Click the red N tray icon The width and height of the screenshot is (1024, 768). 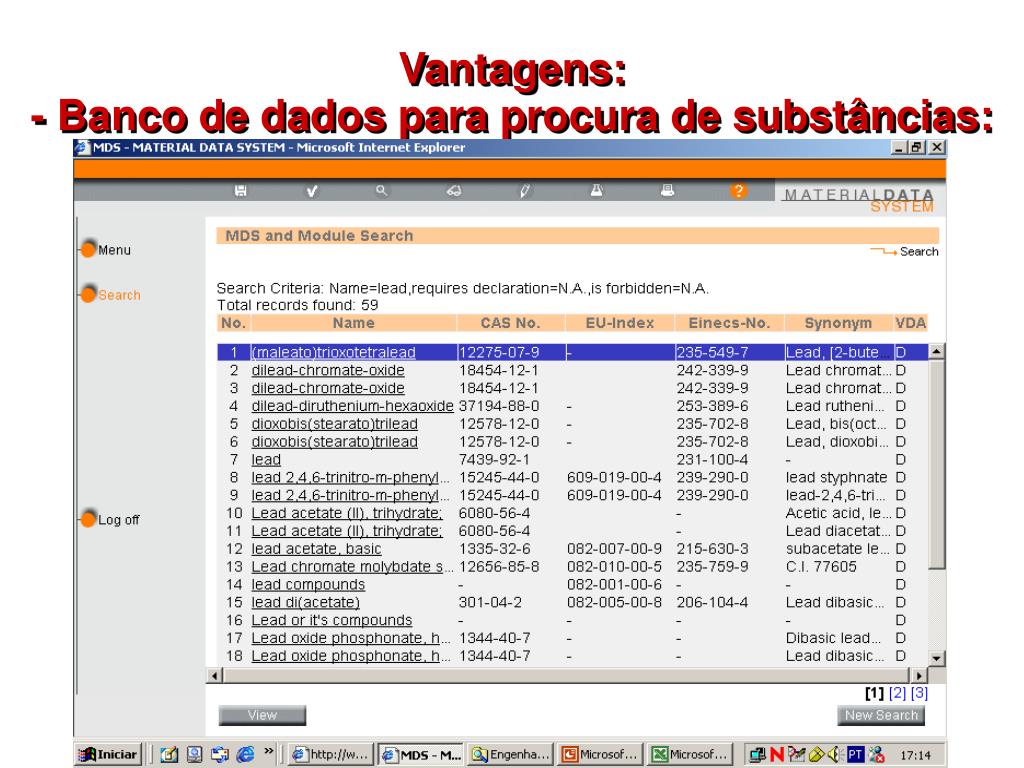point(776,754)
